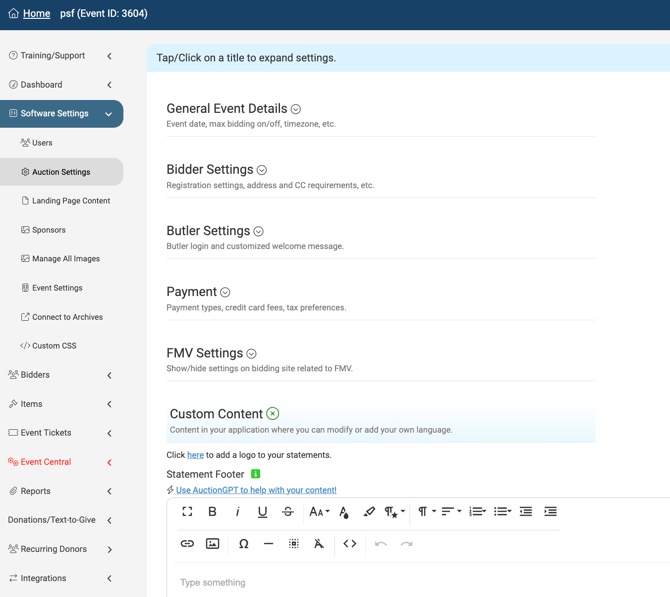Enter fullscreen mode in the editor

click(187, 512)
